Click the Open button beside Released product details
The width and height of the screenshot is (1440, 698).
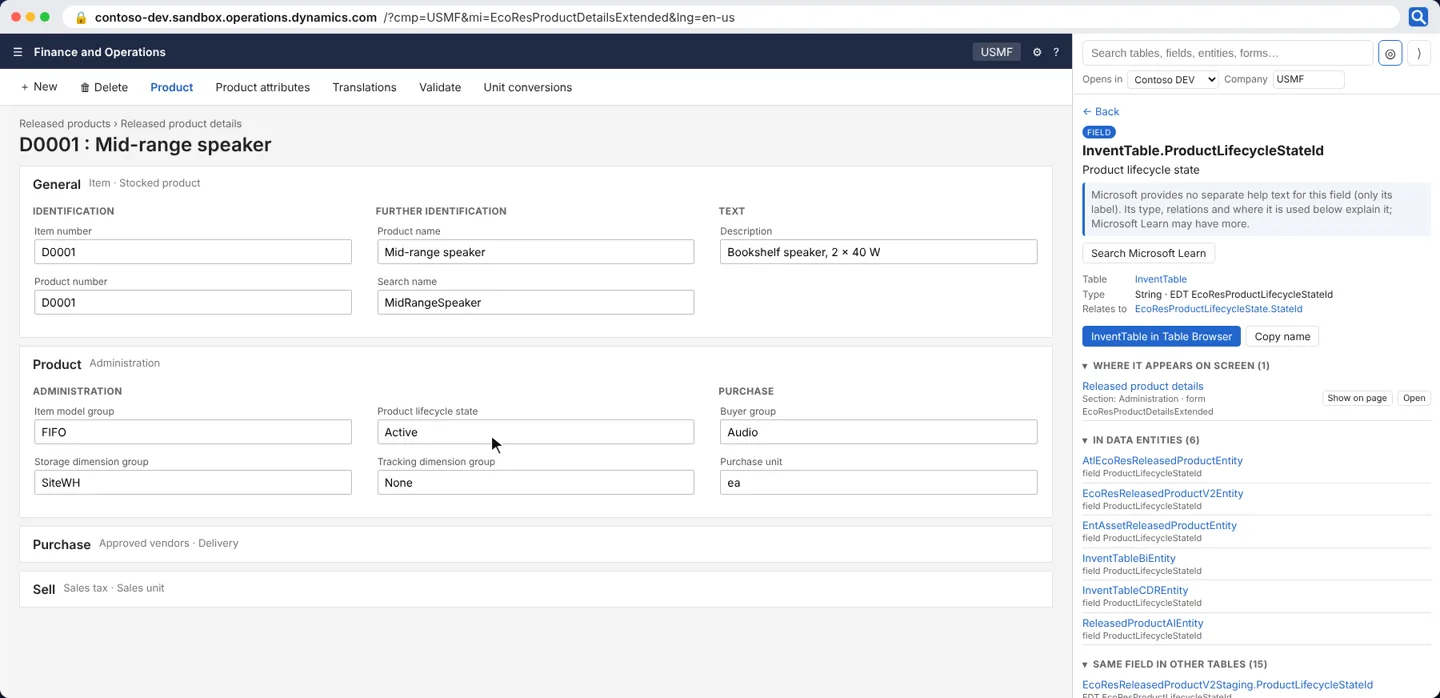pyautogui.click(x=1414, y=398)
